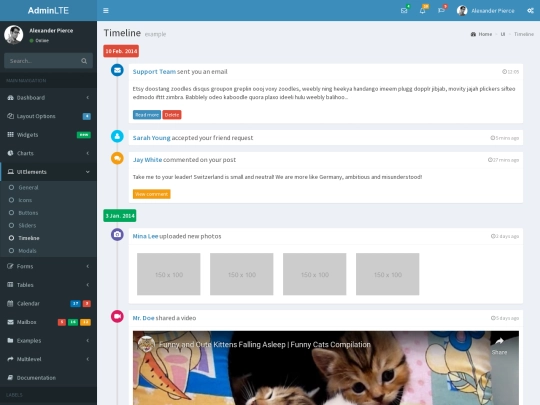
Task: Click the Home breadcrumb dashboard icon
Action: click(473, 34)
